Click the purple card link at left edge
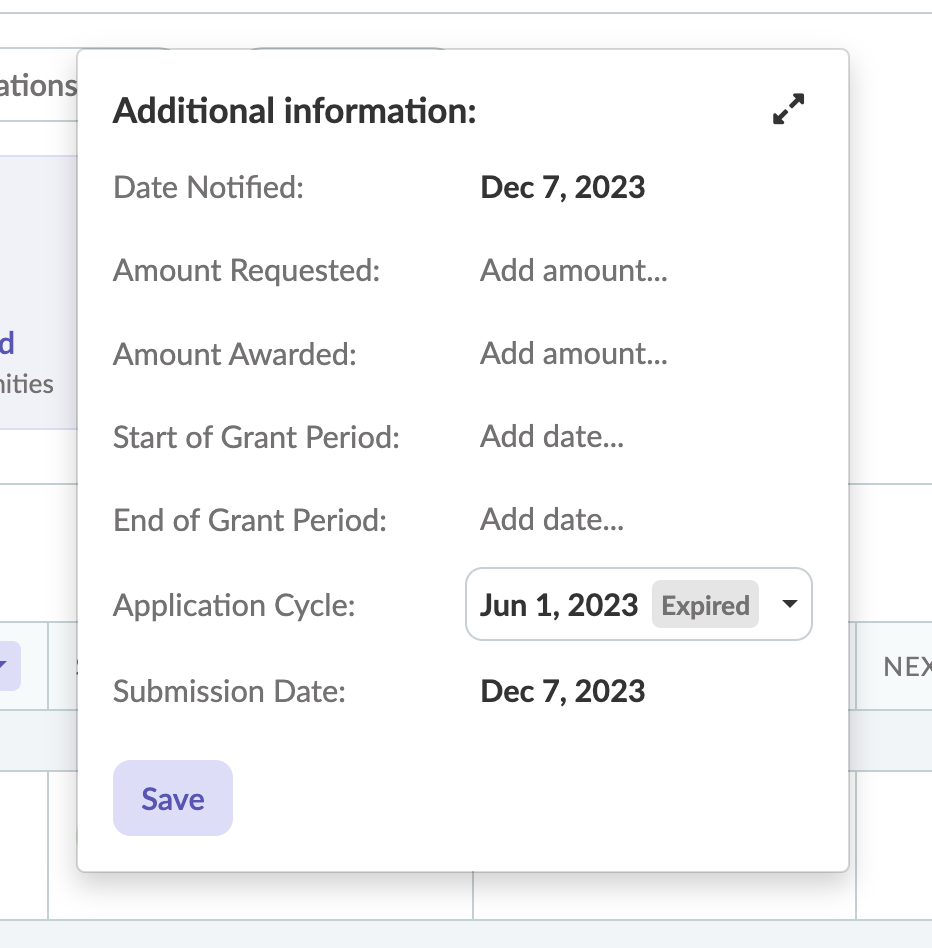This screenshot has width=932, height=948. click(x=7, y=344)
